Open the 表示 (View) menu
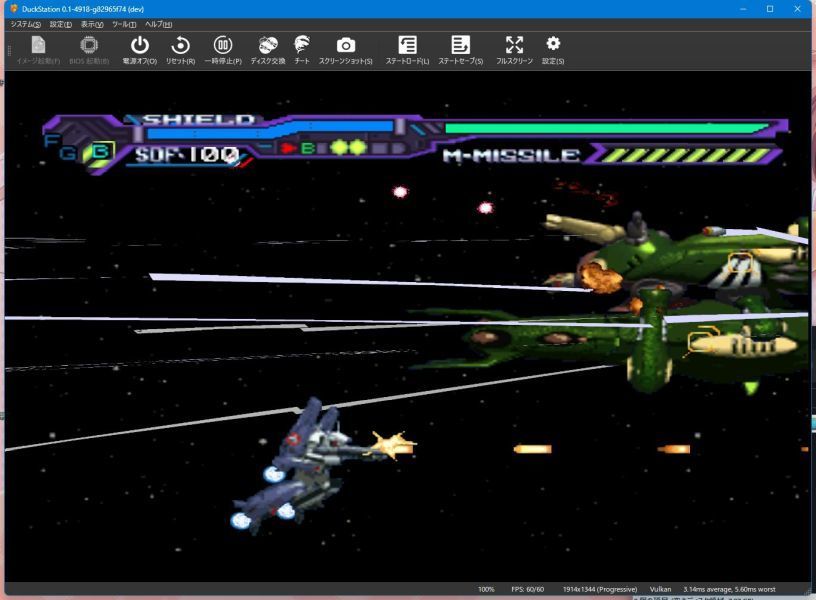 coord(92,24)
